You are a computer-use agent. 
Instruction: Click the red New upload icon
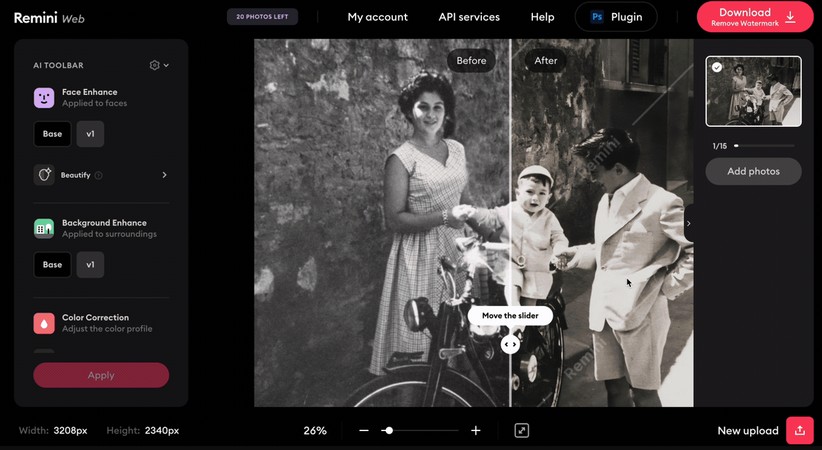[799, 430]
